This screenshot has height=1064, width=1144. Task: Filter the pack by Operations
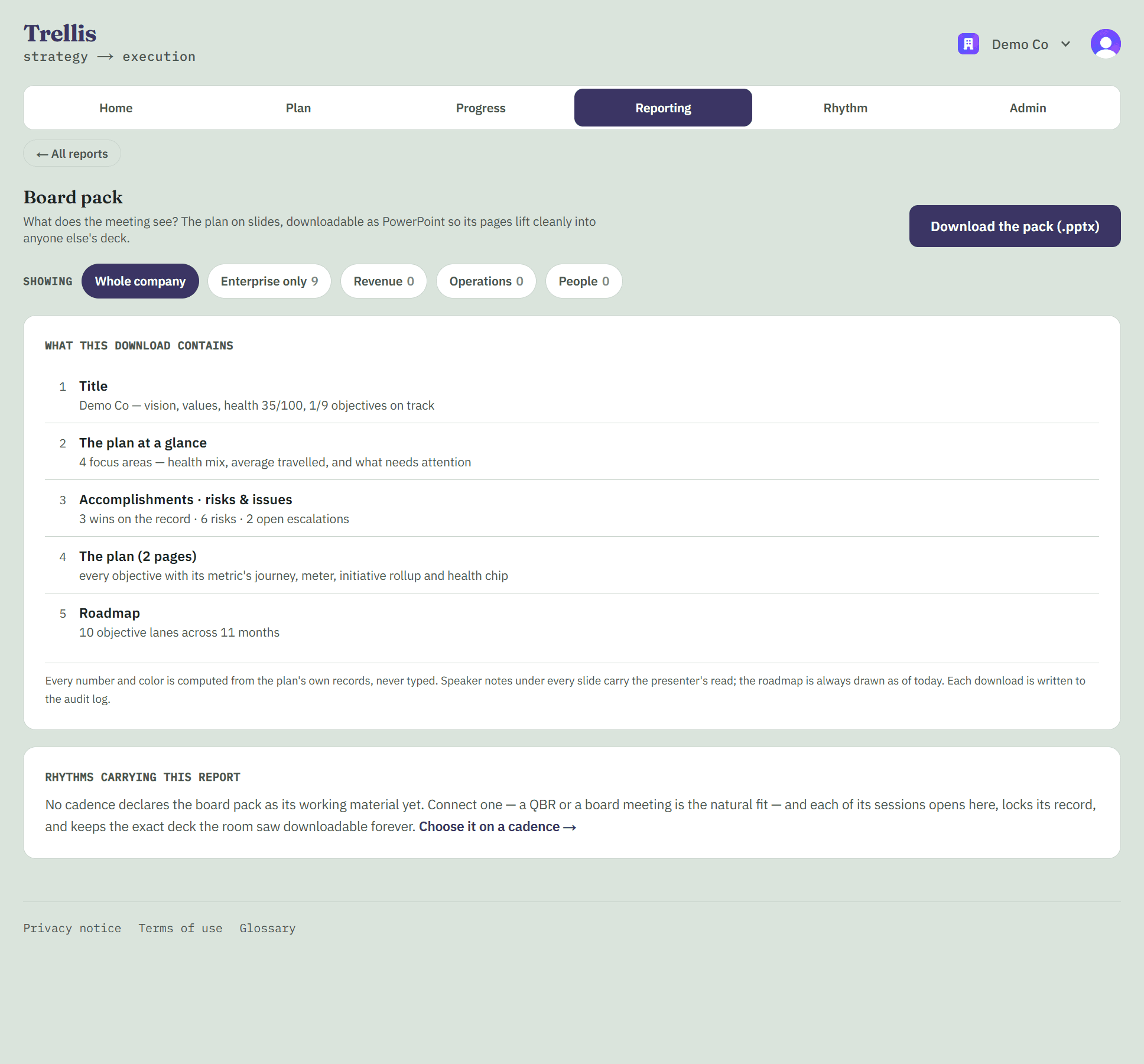coord(486,281)
